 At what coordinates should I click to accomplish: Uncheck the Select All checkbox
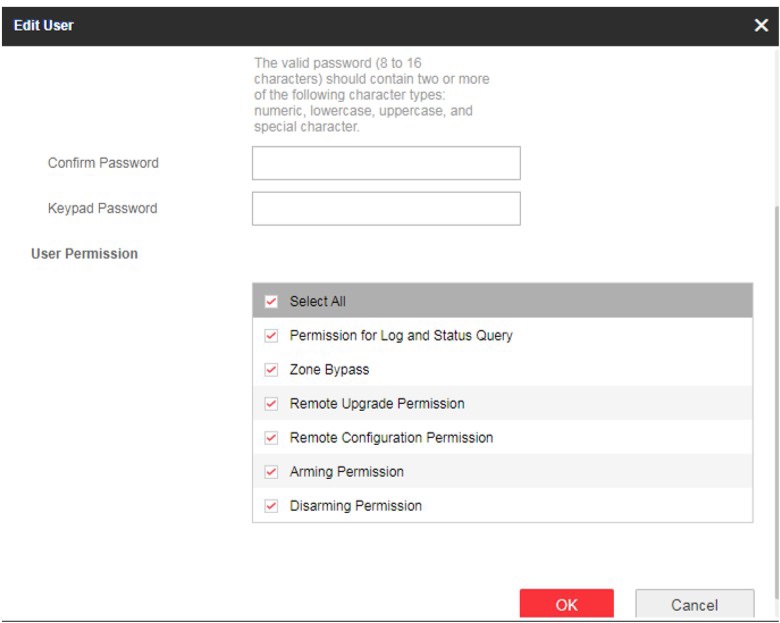click(x=271, y=301)
